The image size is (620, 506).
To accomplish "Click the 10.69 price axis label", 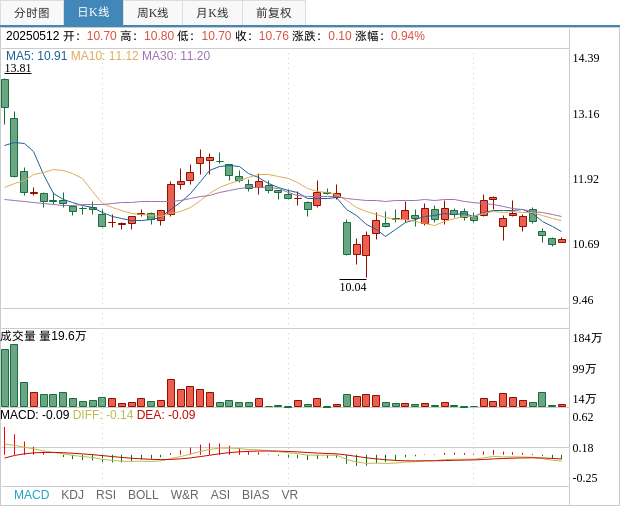I will tap(586, 244).
